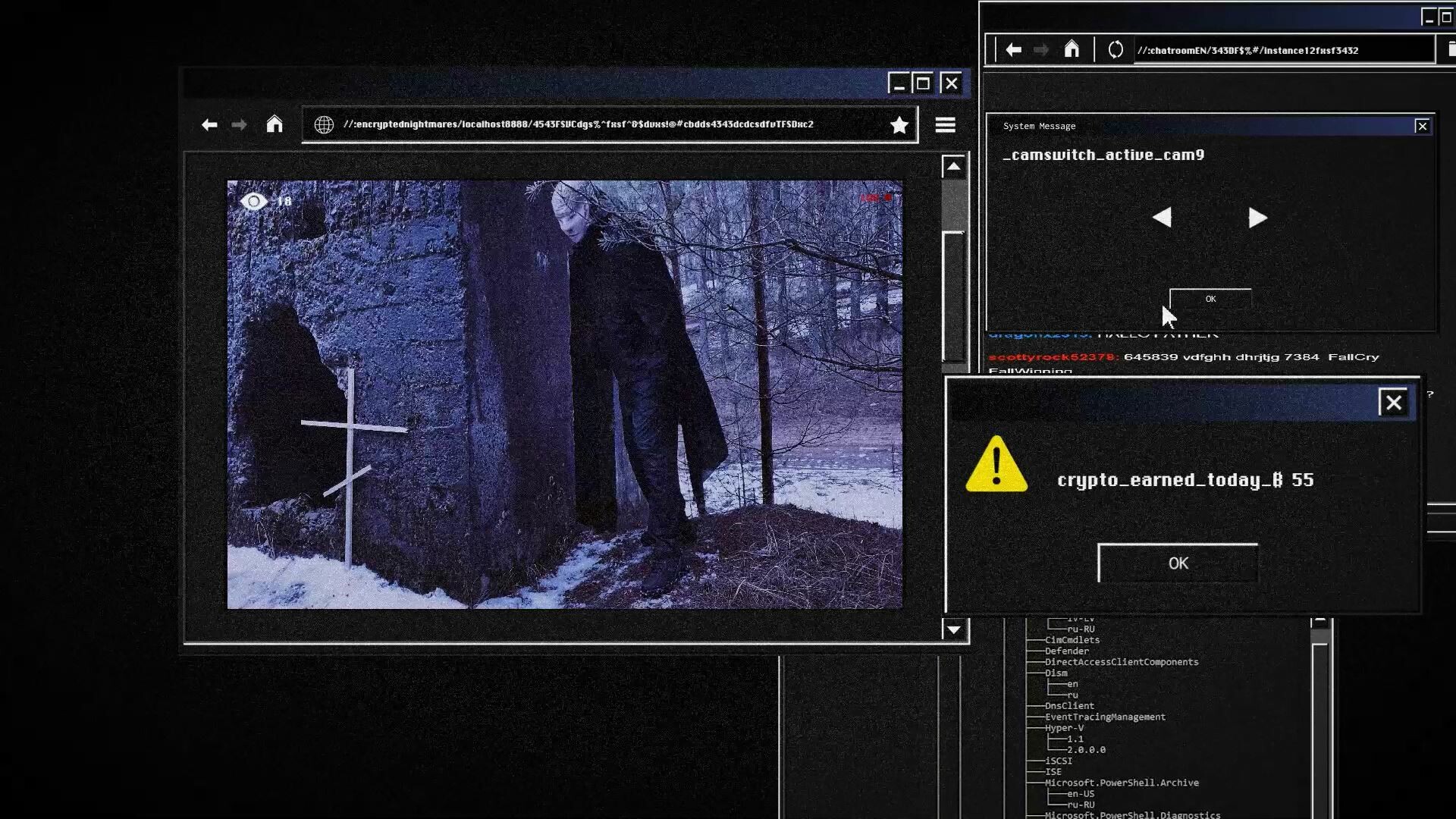Open the browser hamburger menu
Viewport: 1456px width, 819px height.
[x=946, y=124]
